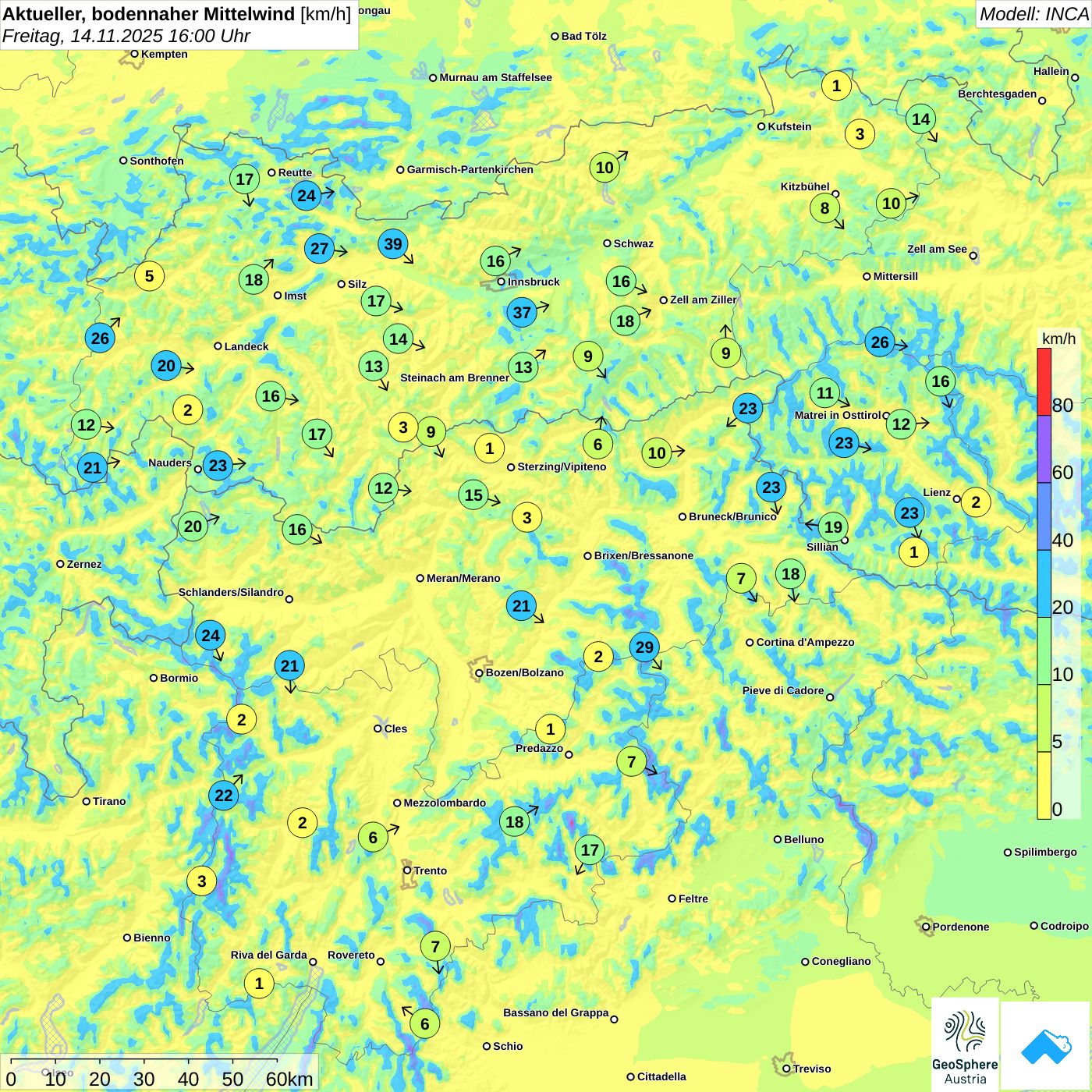Viewport: 1092px width, 1092px height.
Task: Click the purple 60 km/h legend color
Action: click(x=1044, y=449)
